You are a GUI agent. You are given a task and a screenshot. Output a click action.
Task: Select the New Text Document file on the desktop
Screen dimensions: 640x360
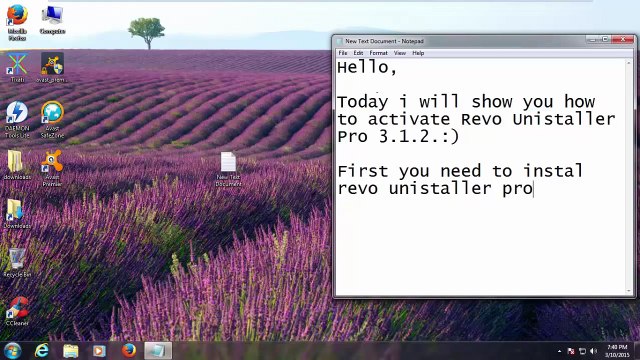coord(228,169)
